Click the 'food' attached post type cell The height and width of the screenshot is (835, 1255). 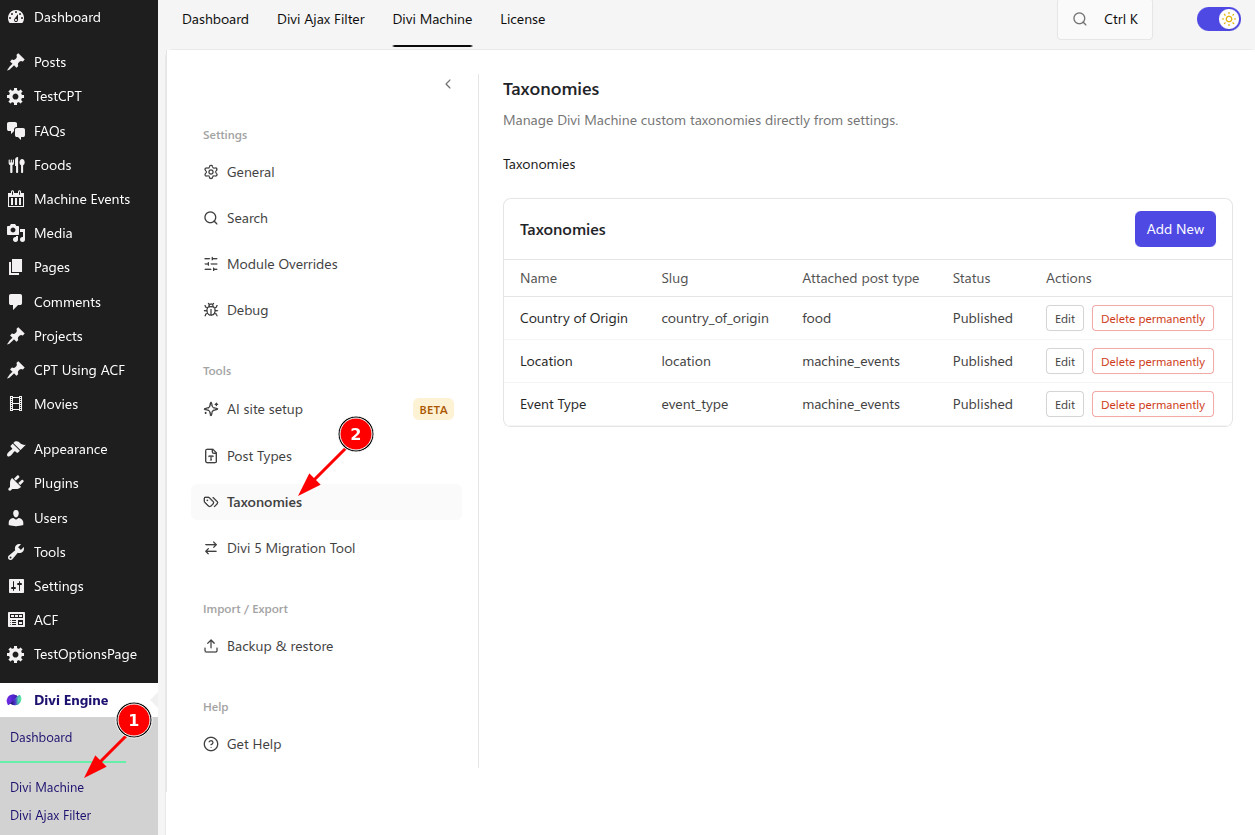tap(817, 318)
